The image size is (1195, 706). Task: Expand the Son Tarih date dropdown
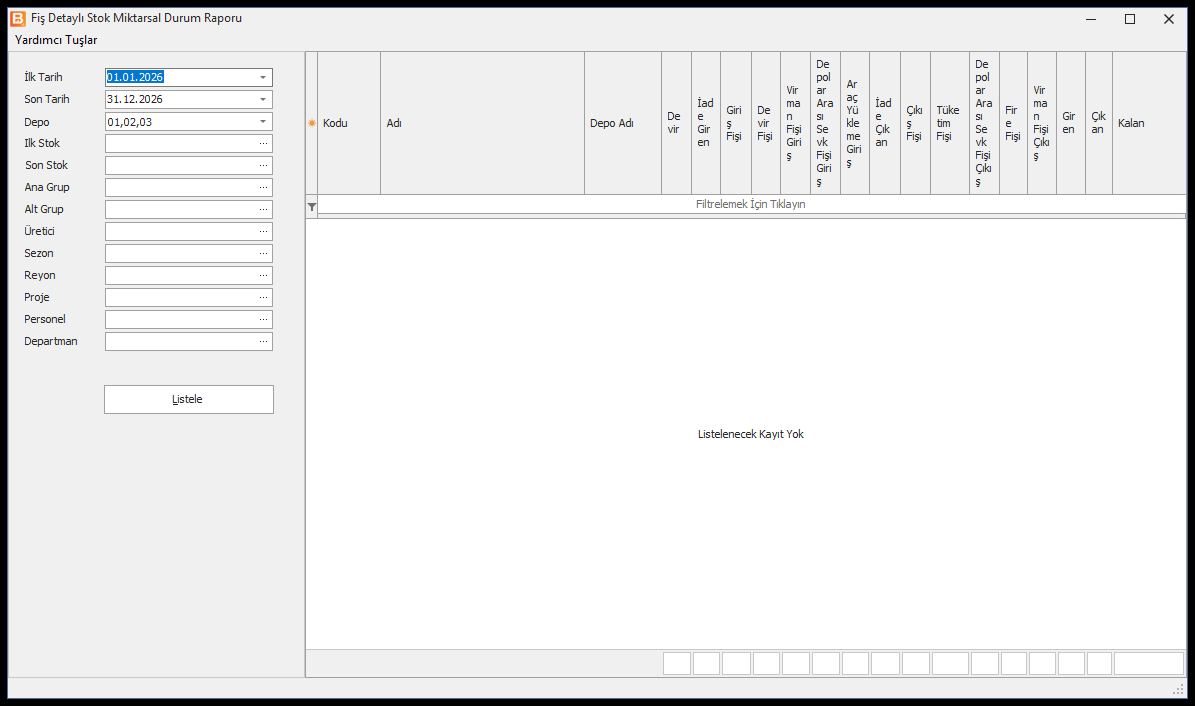[263, 99]
